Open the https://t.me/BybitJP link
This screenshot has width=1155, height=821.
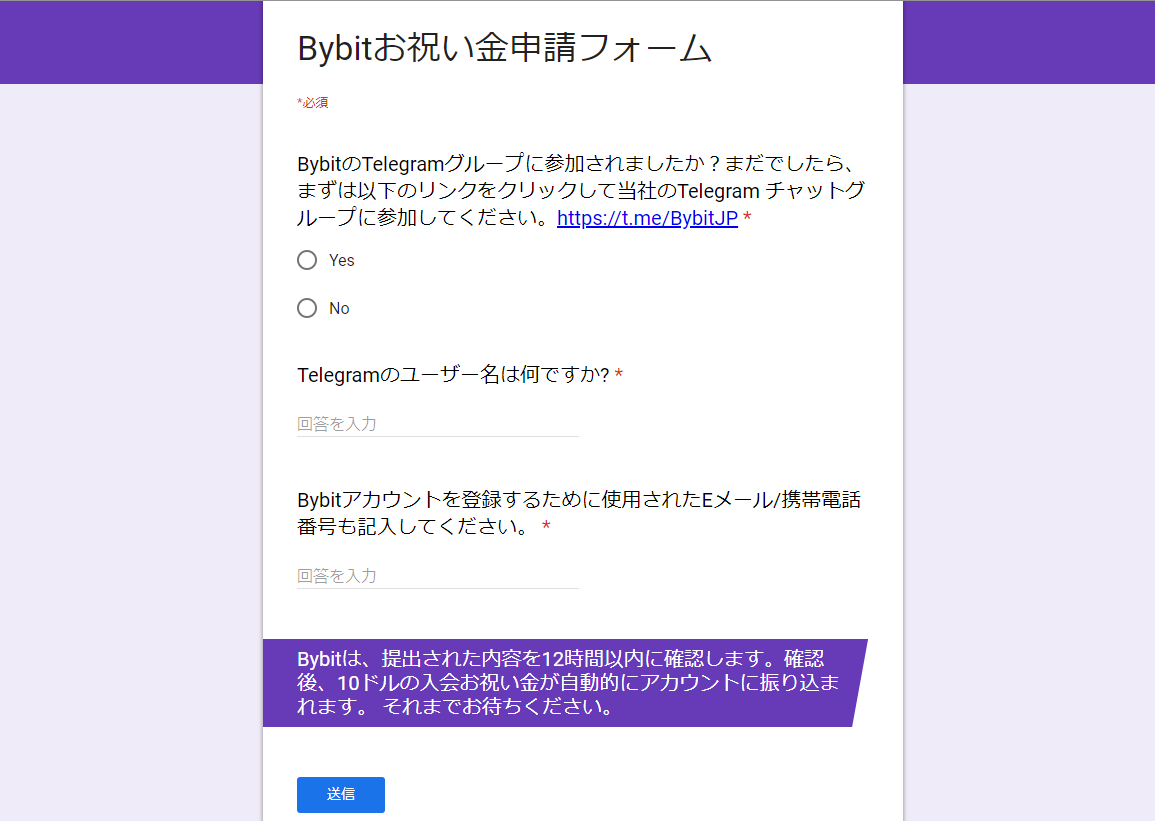pos(647,218)
